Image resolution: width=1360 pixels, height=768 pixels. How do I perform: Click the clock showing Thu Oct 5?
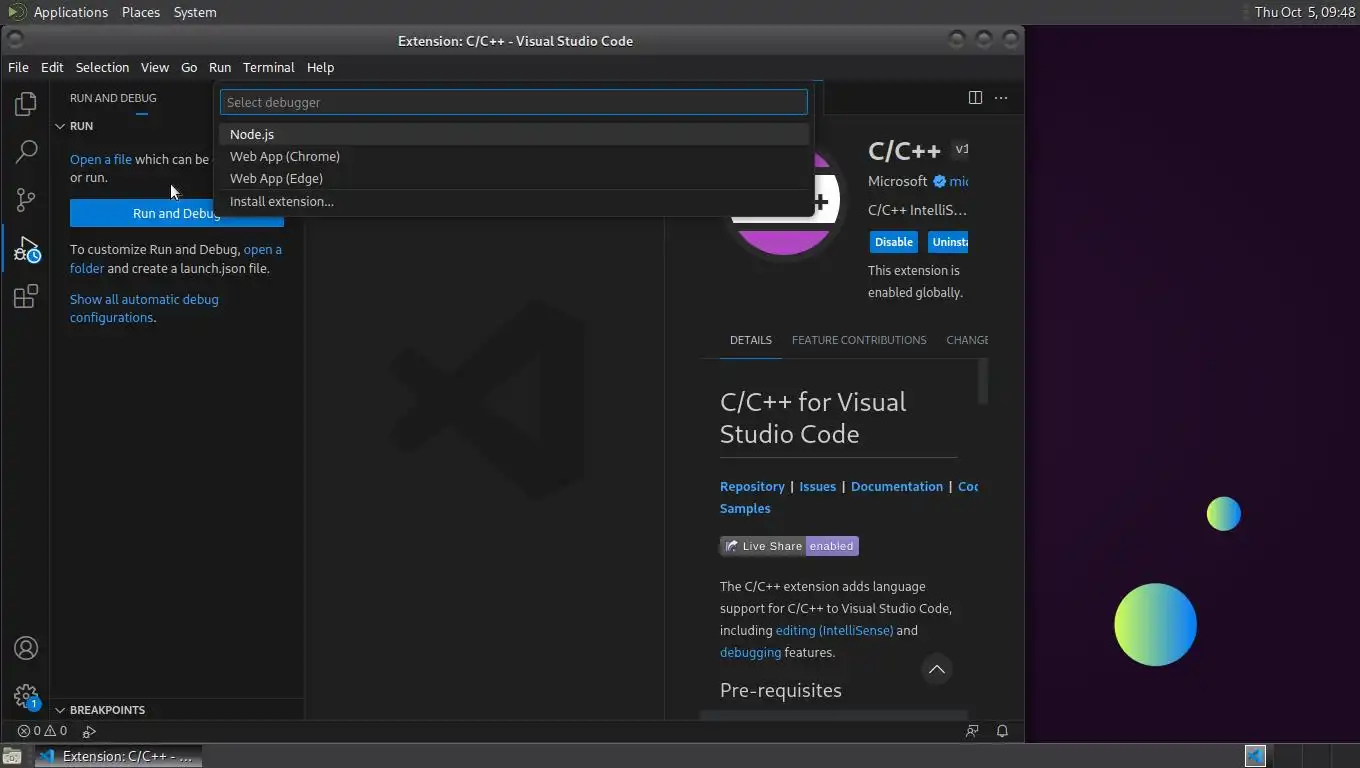point(1304,12)
